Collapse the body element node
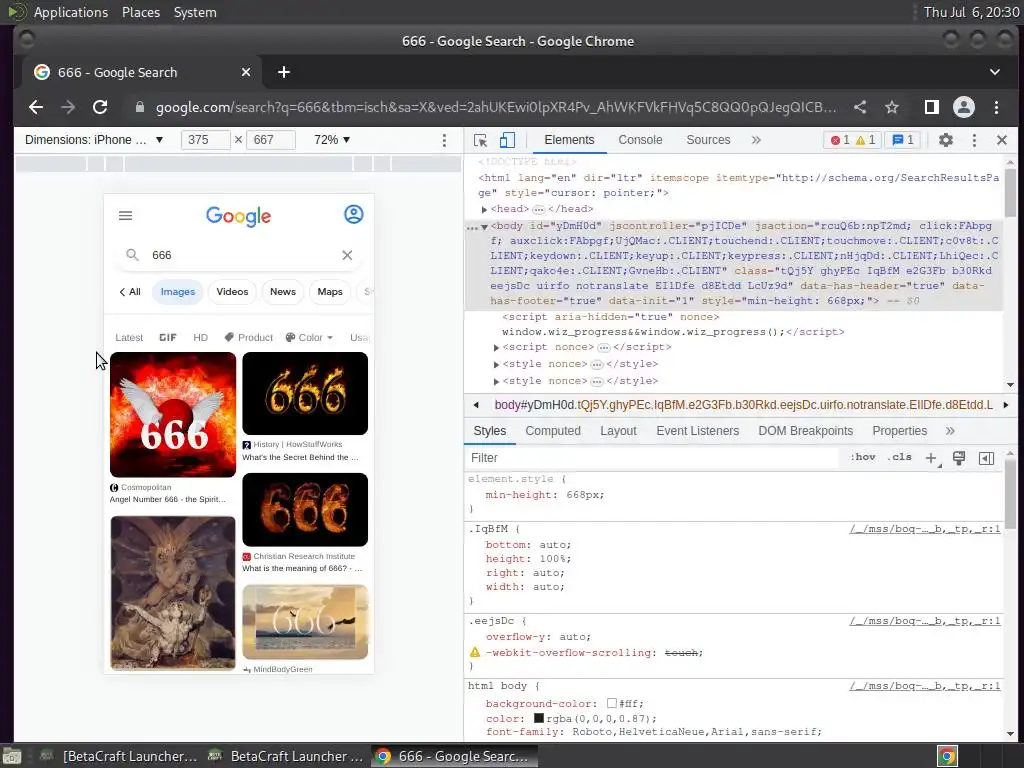 tap(485, 227)
